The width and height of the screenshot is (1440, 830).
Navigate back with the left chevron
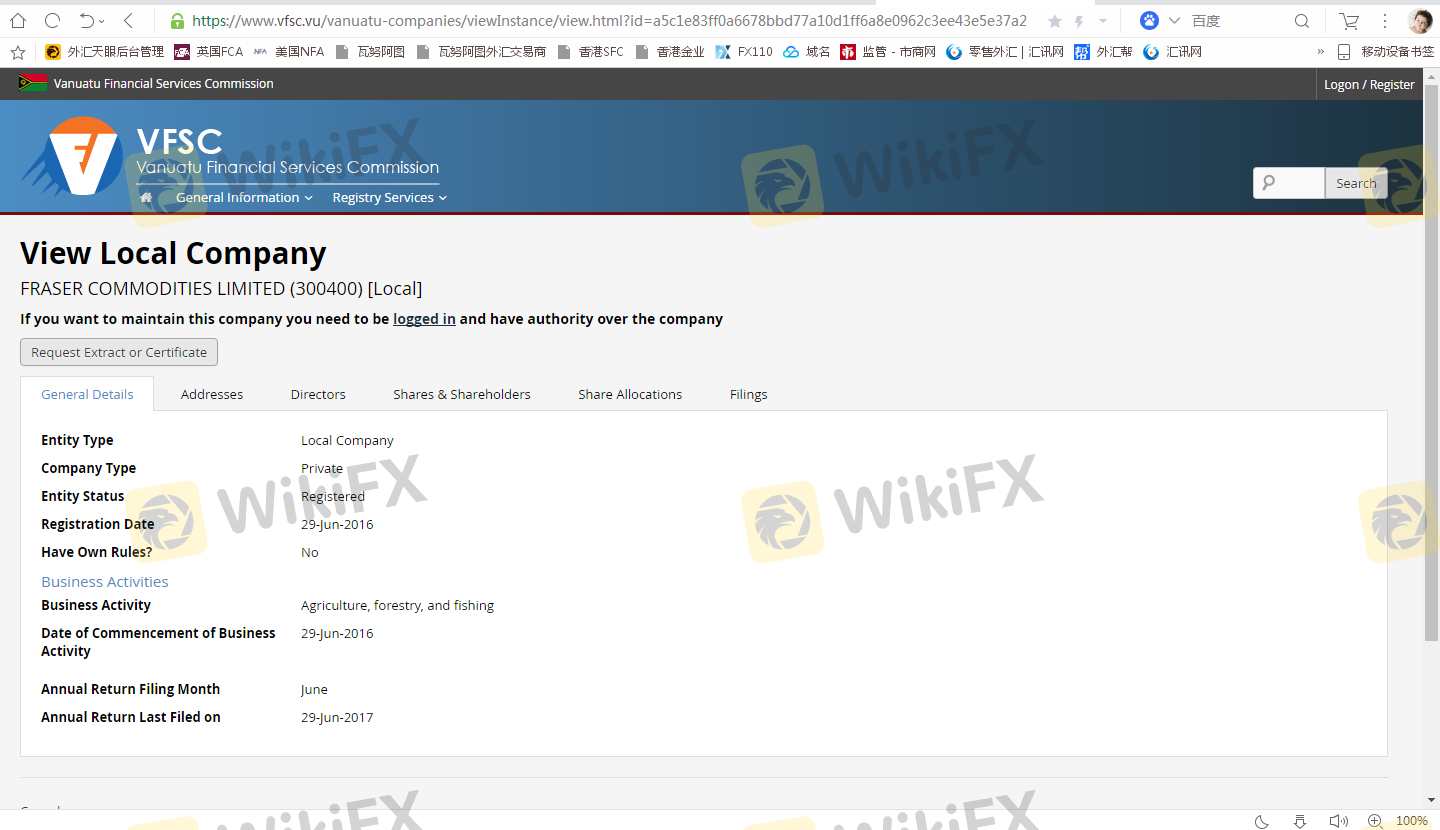[128, 20]
